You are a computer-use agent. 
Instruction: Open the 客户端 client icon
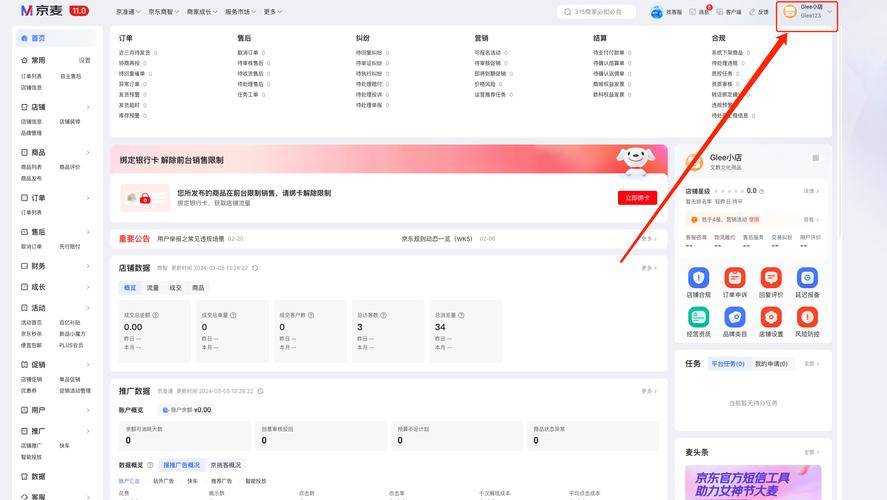coord(720,12)
